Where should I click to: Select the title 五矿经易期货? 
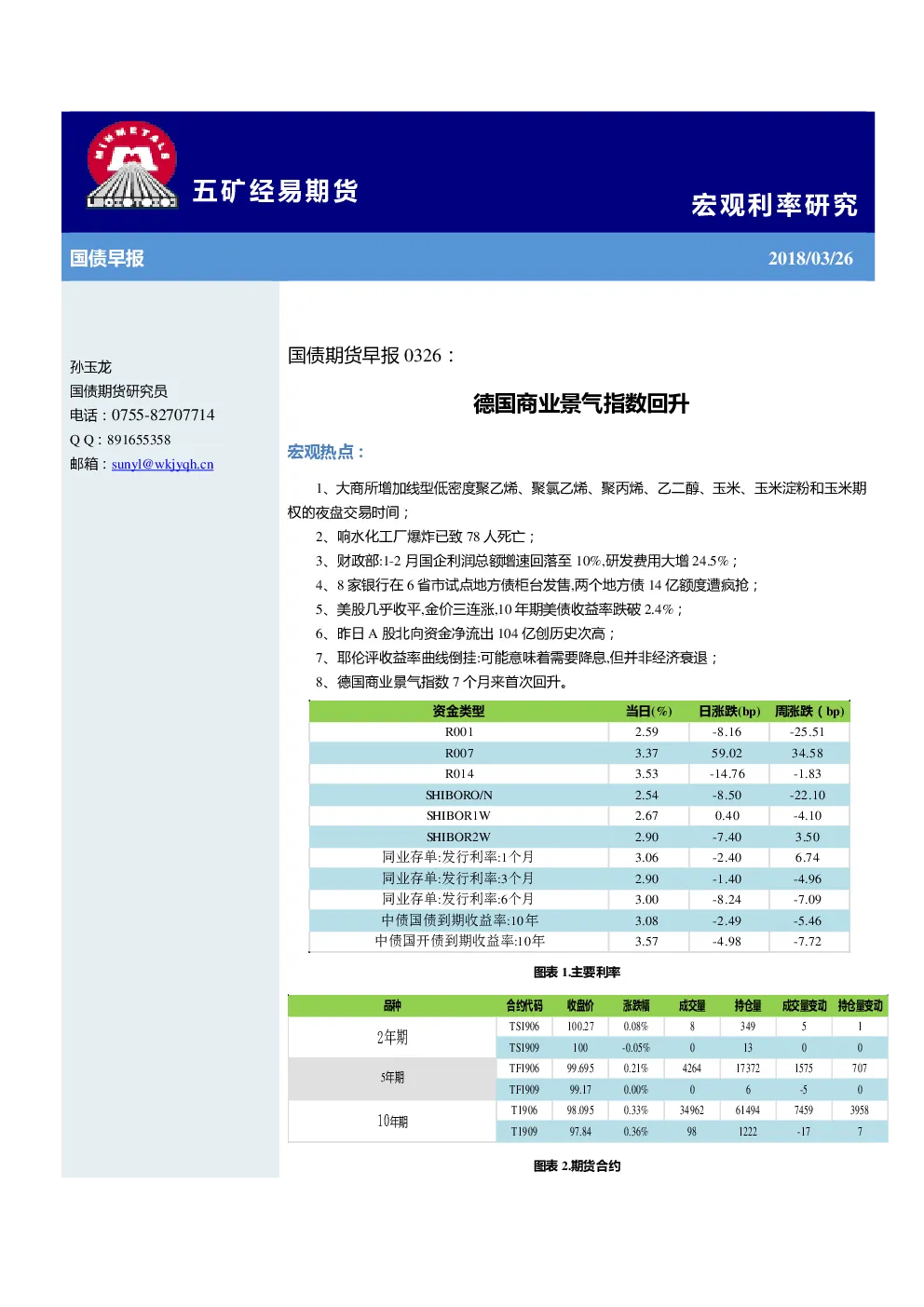pos(276,191)
